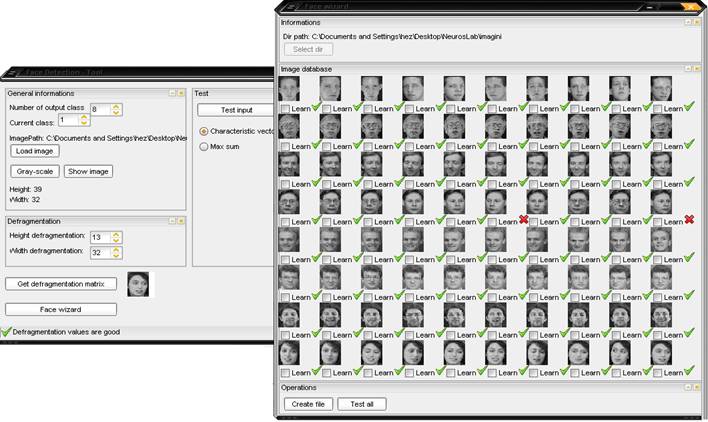Viewport: 708px width, 422px height.
Task: Increase the Width defragmentation value
Action: pyautogui.click(x=116, y=249)
